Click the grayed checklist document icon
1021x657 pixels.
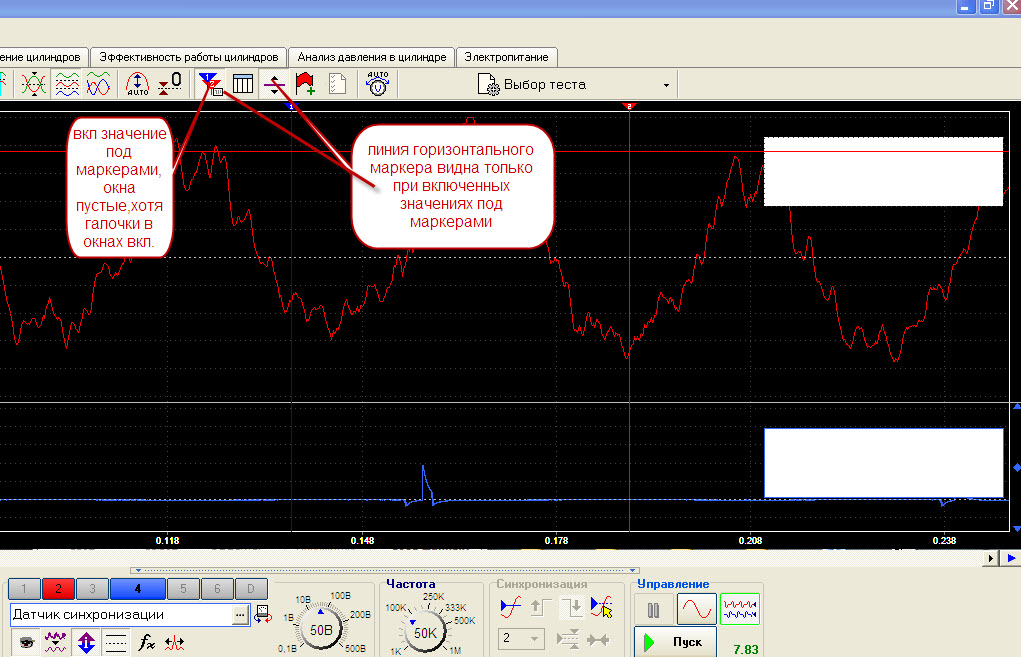tap(337, 84)
